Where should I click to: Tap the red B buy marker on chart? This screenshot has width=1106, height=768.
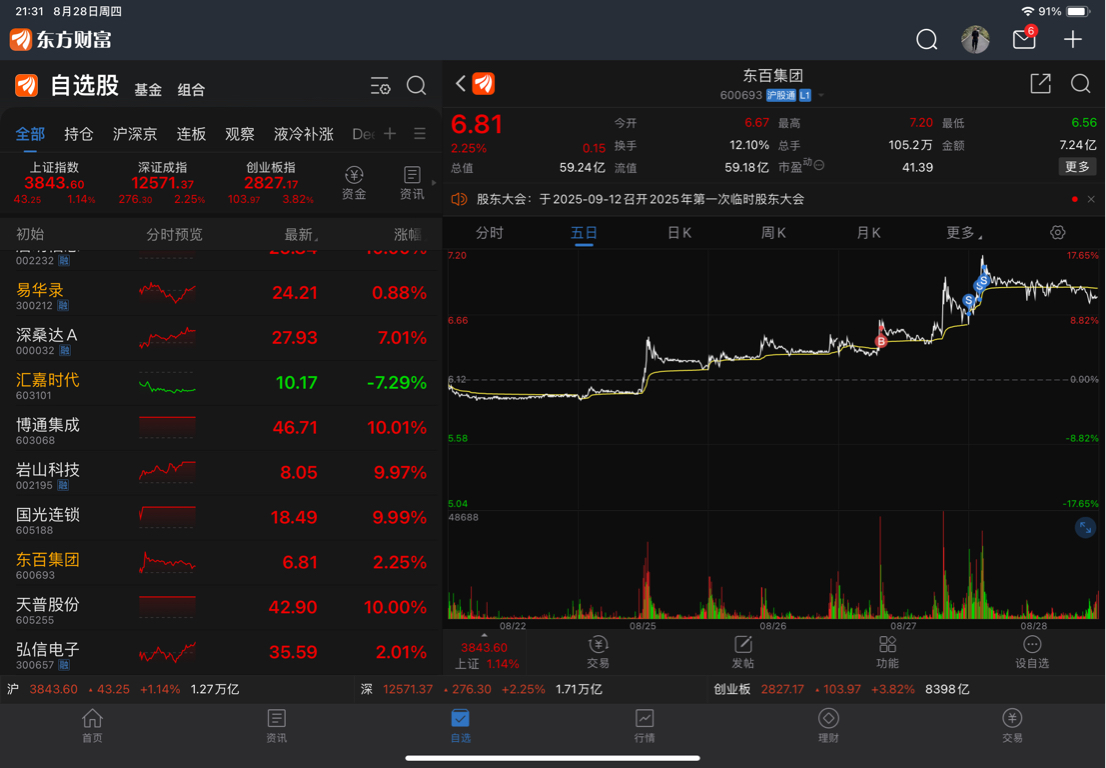[x=880, y=341]
